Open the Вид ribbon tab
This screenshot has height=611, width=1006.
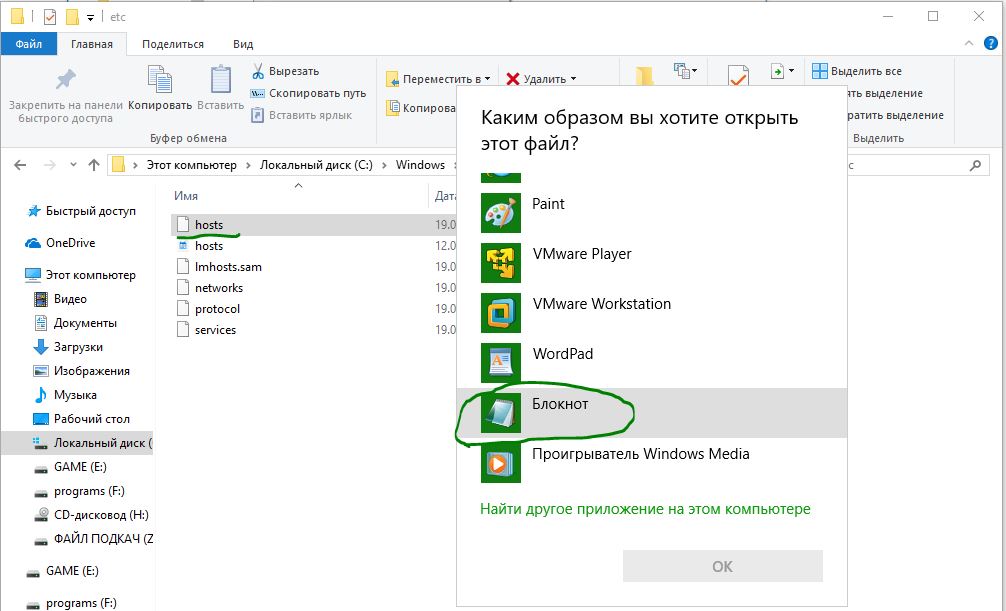coord(243,44)
